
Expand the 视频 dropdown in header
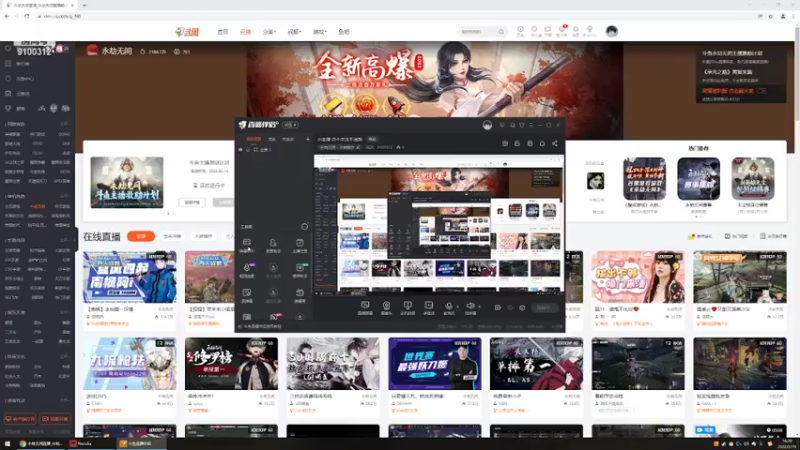[x=294, y=32]
